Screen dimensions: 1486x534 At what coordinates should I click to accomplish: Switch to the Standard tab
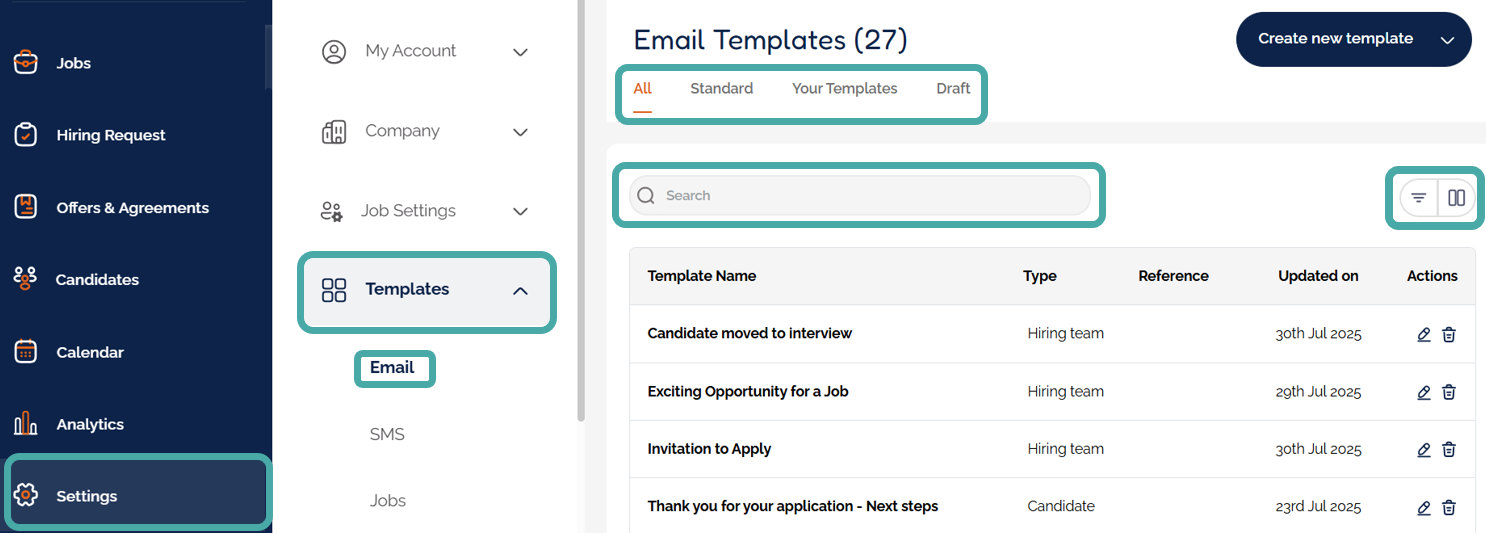point(721,89)
